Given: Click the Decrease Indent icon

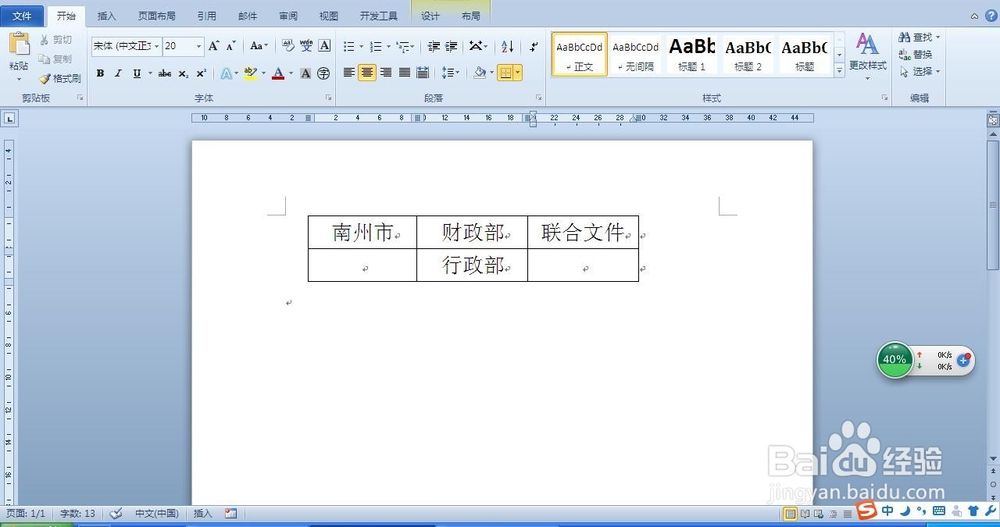Looking at the screenshot, I should [x=434, y=46].
